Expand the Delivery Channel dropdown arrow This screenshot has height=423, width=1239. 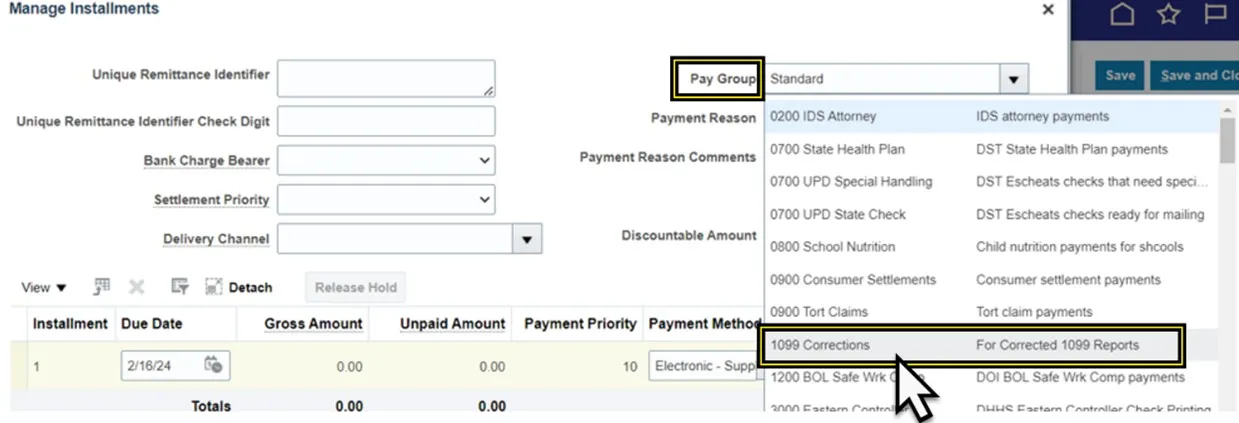[528, 240]
